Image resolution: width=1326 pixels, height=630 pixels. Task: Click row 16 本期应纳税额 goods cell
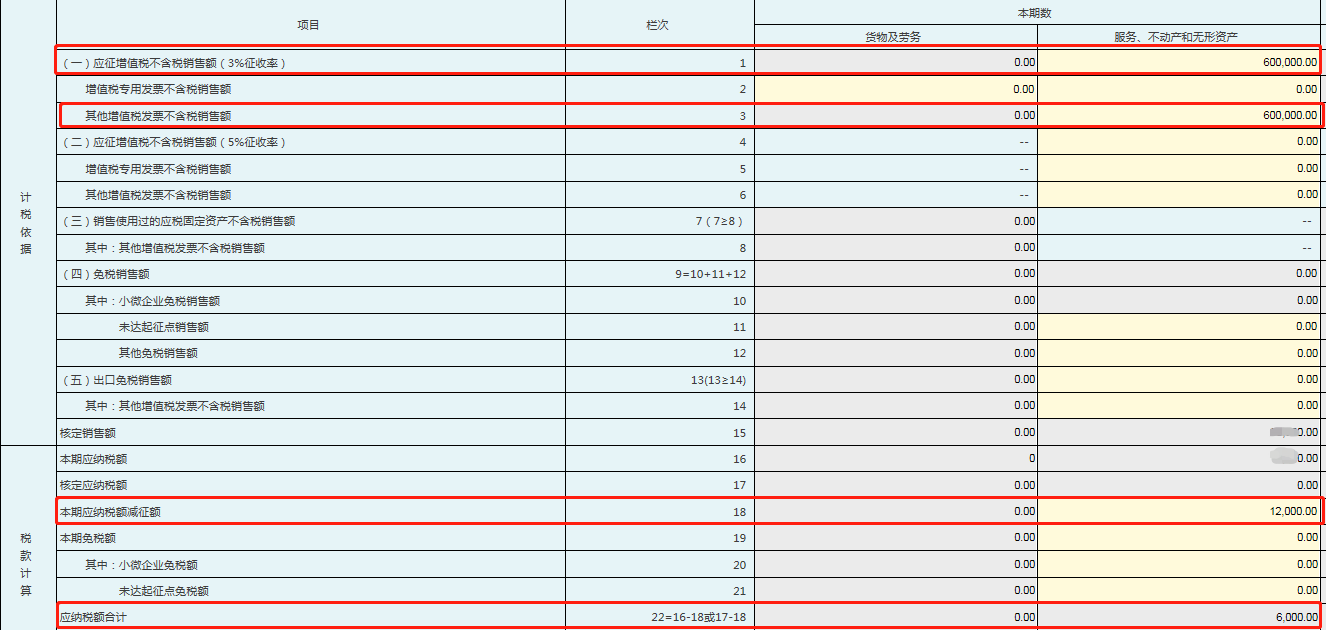896,458
